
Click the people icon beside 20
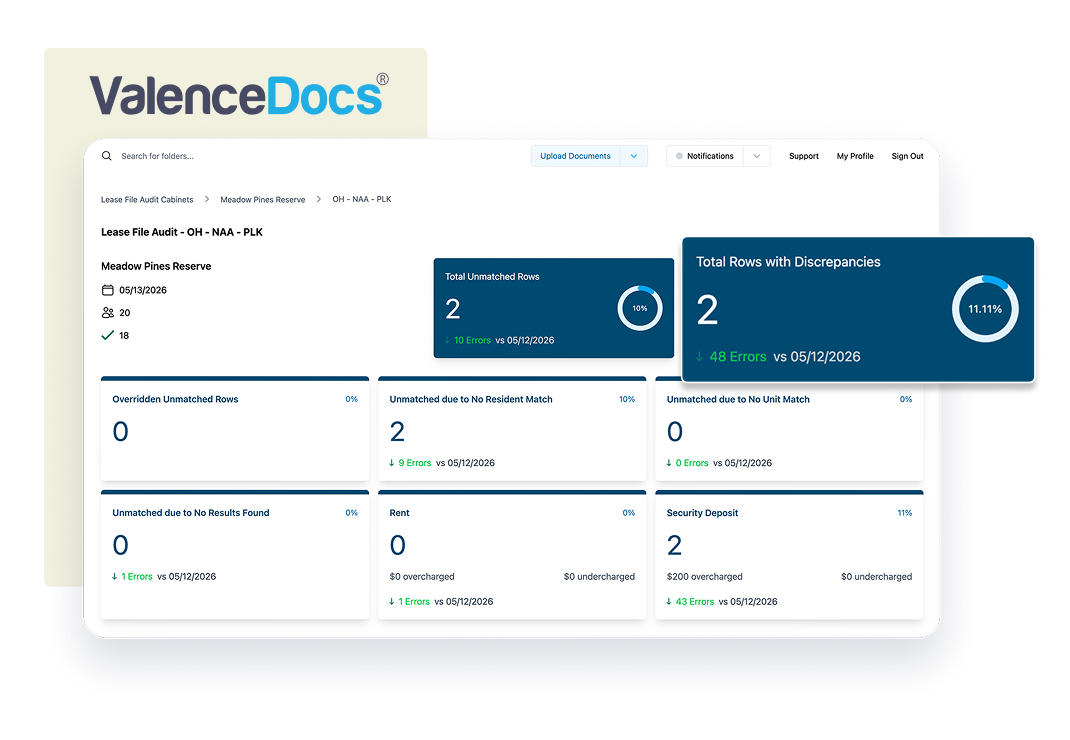pos(108,313)
